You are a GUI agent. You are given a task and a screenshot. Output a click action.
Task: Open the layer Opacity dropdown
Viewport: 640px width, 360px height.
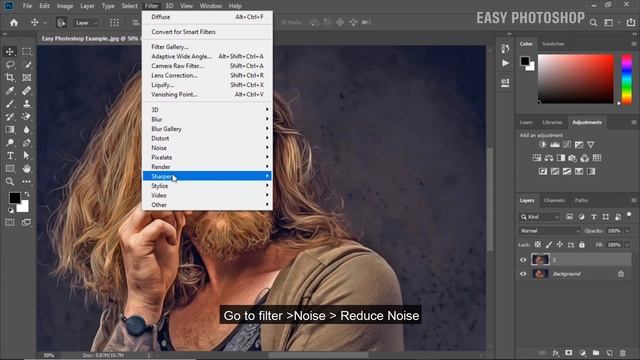pyautogui.click(x=627, y=231)
